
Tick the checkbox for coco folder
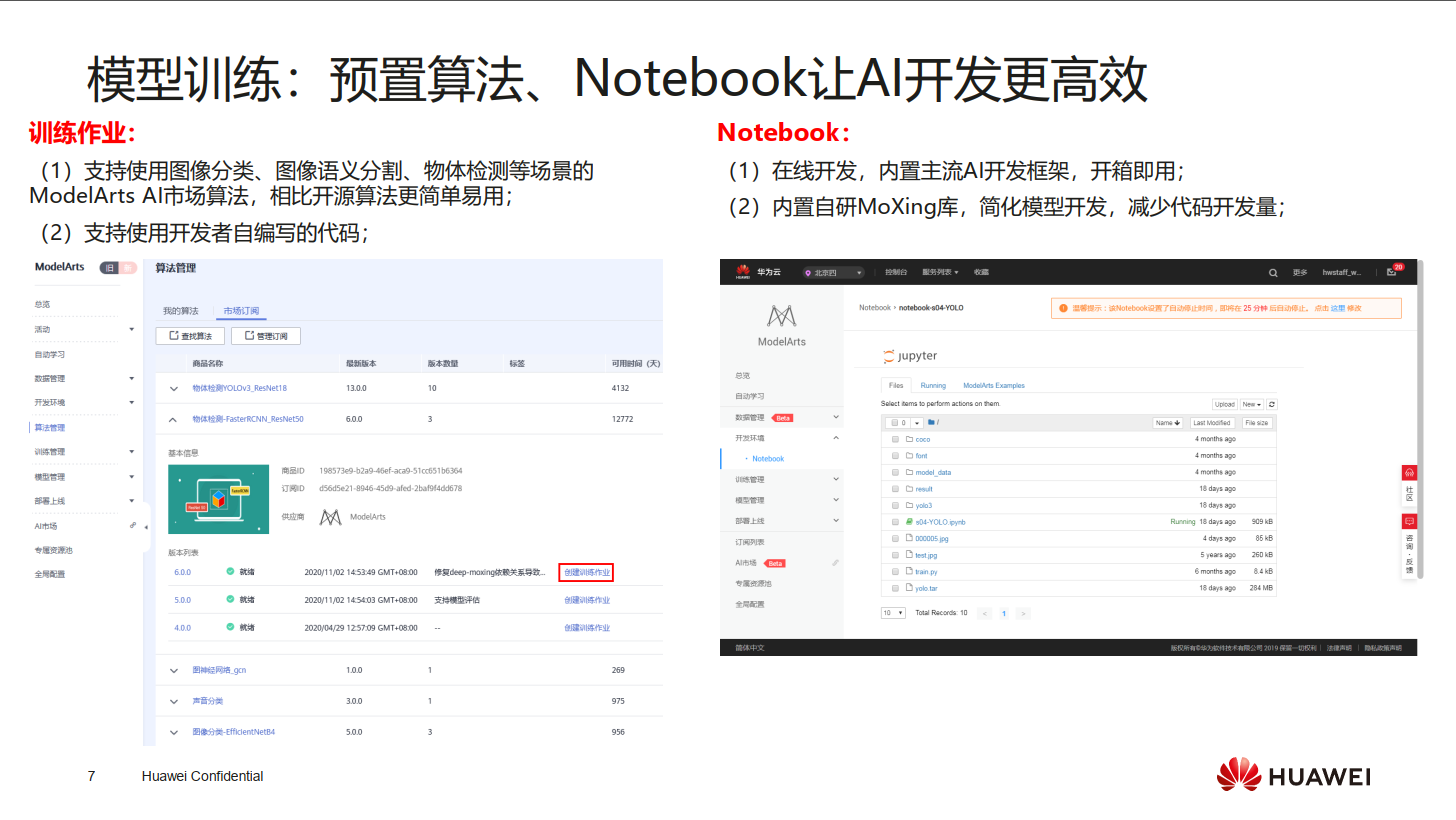point(895,439)
